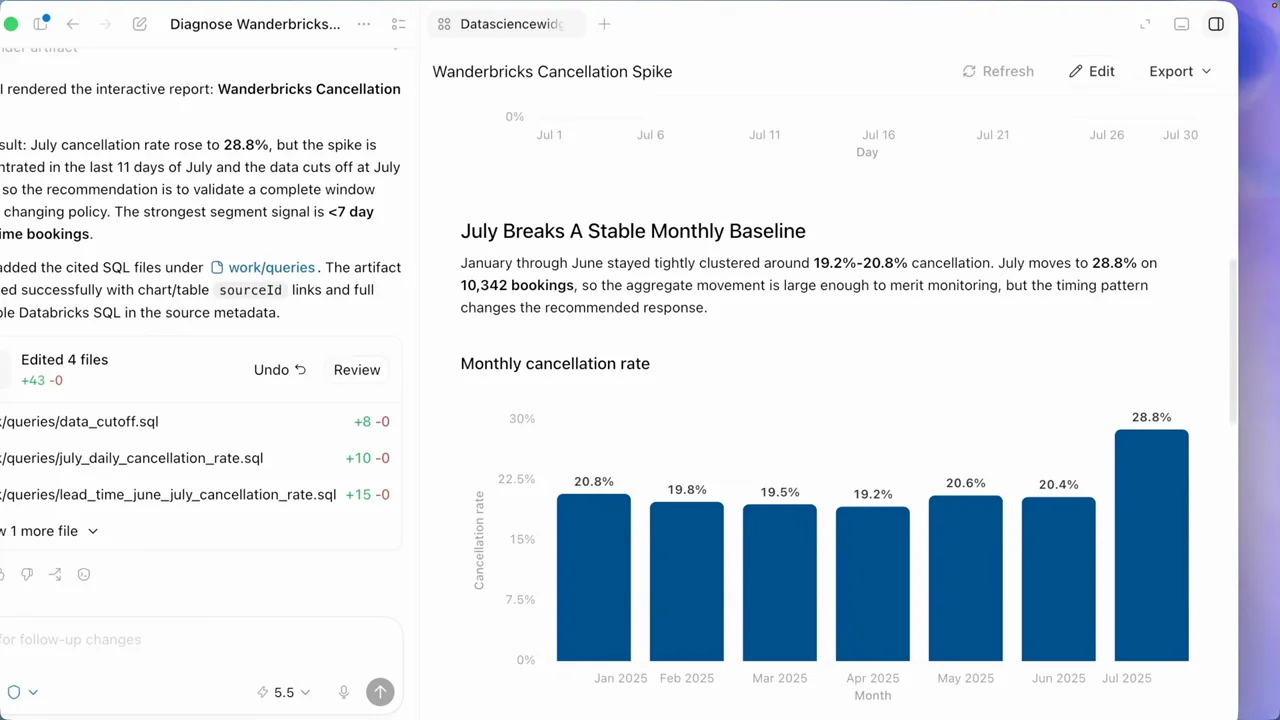Click the sourceId code chip
Image resolution: width=1280 pixels, height=720 pixels.
coord(251,290)
